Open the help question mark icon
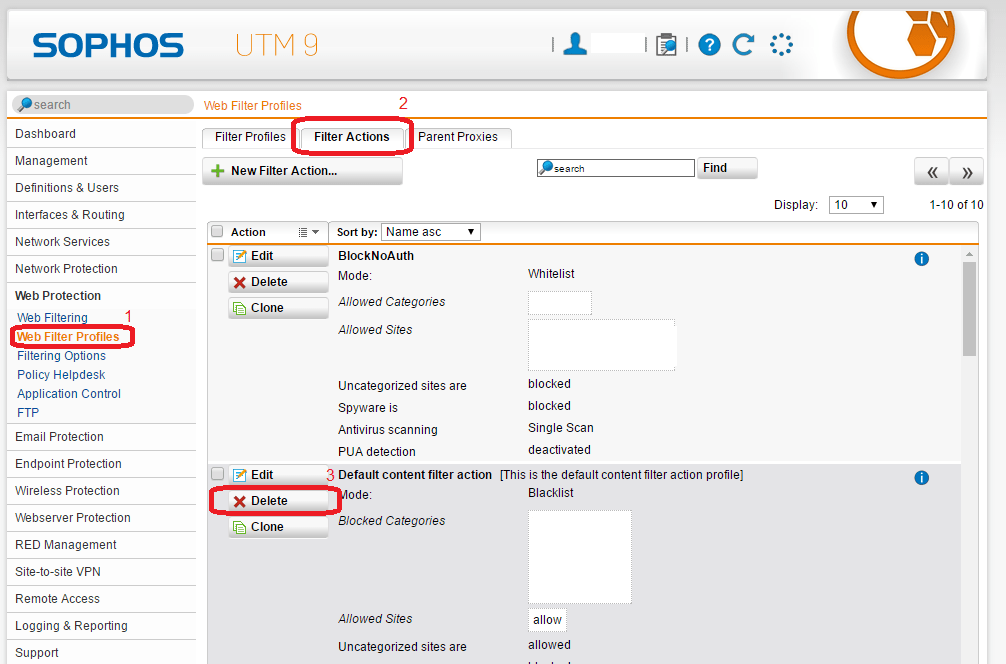 709,45
